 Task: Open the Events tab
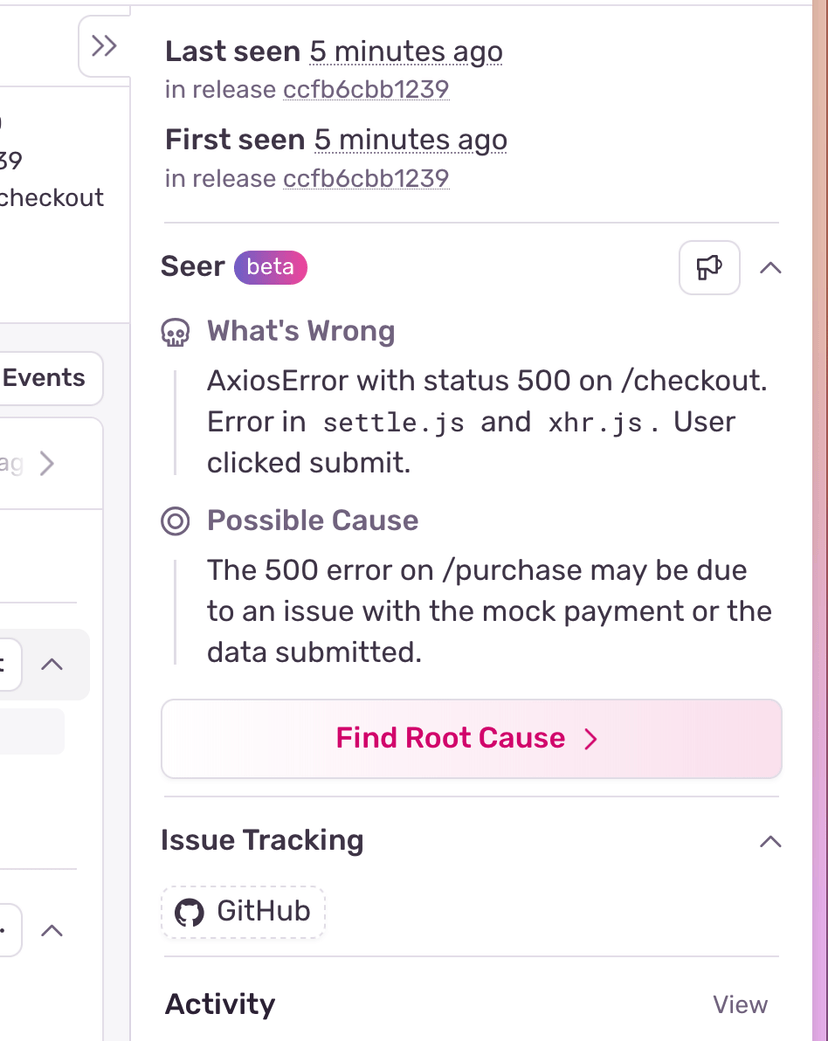coord(43,378)
